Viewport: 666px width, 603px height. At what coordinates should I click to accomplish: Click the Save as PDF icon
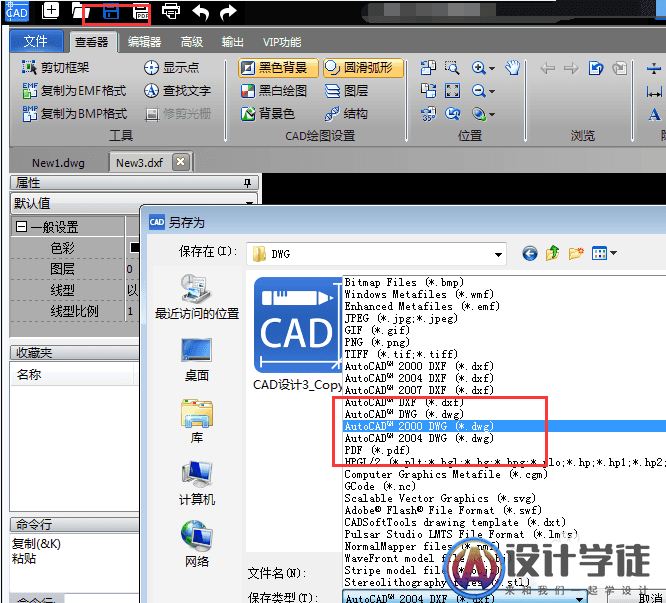coord(141,12)
